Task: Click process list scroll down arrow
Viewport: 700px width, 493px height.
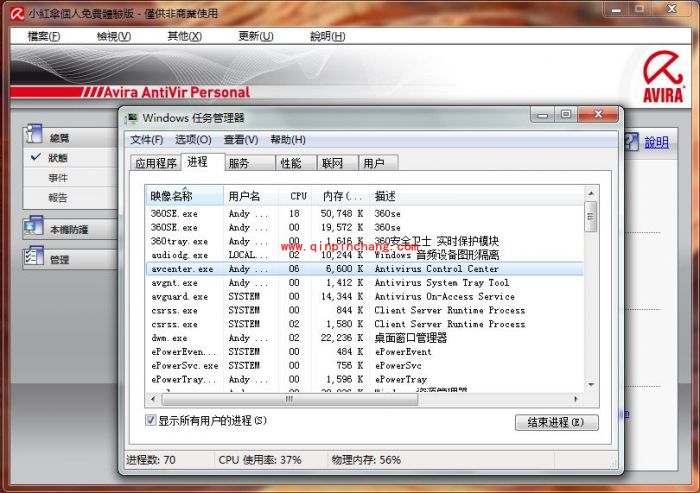Action: (590, 384)
